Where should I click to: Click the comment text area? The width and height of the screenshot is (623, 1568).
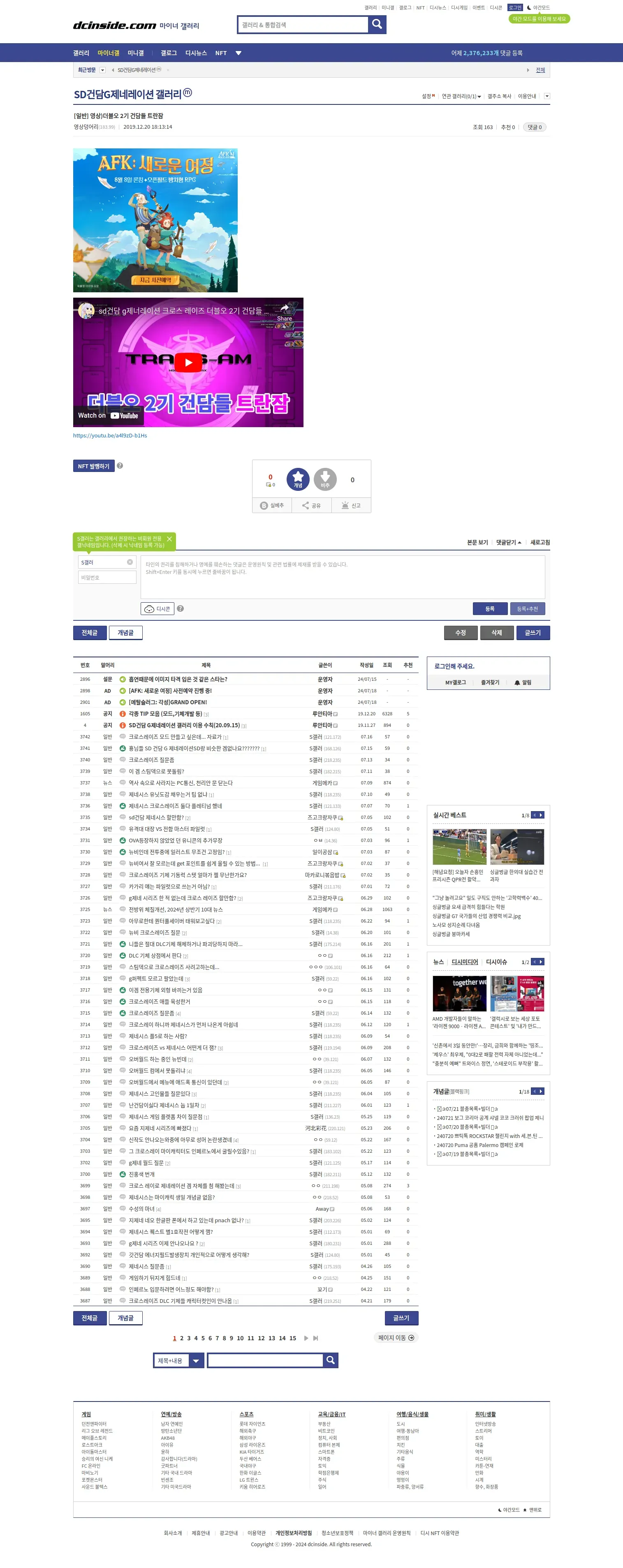coord(343,576)
